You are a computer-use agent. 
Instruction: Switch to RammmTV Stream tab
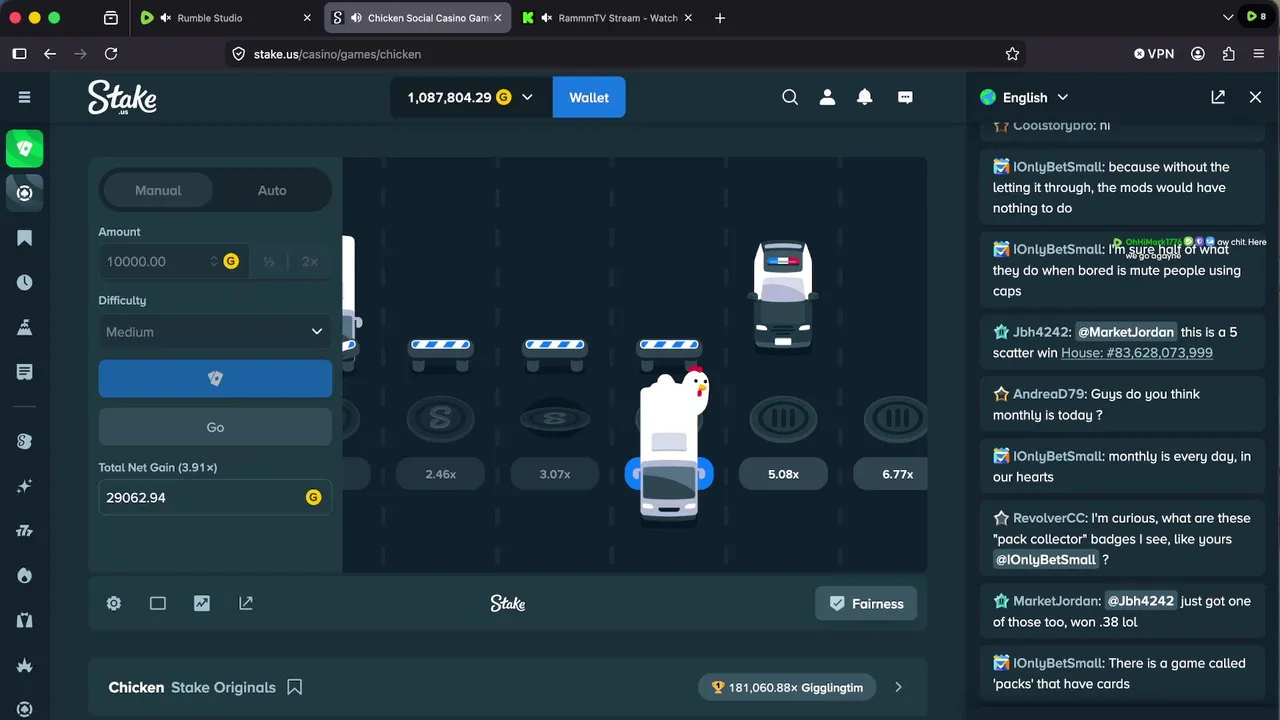[x=609, y=18]
